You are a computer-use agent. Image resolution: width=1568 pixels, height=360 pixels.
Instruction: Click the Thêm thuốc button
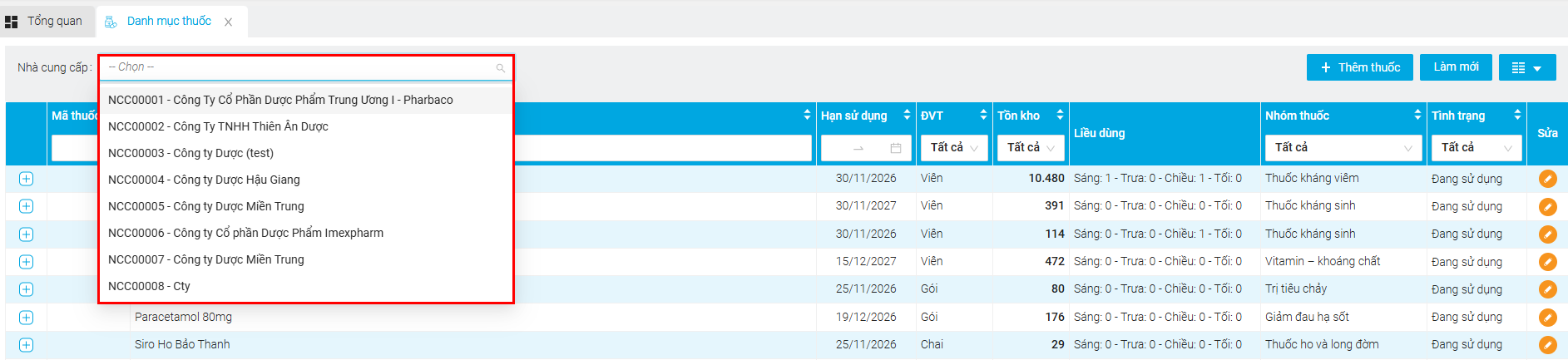click(x=1359, y=67)
